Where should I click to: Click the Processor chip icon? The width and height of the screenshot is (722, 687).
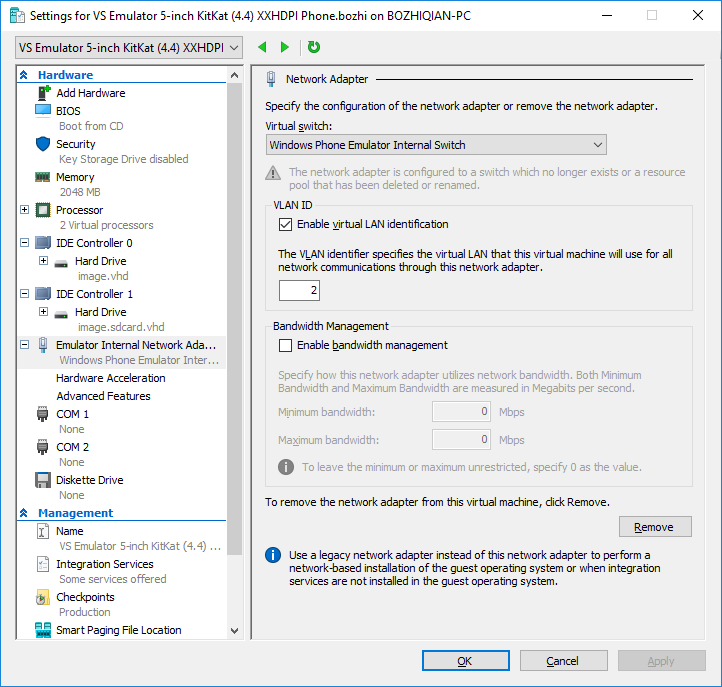(x=43, y=210)
